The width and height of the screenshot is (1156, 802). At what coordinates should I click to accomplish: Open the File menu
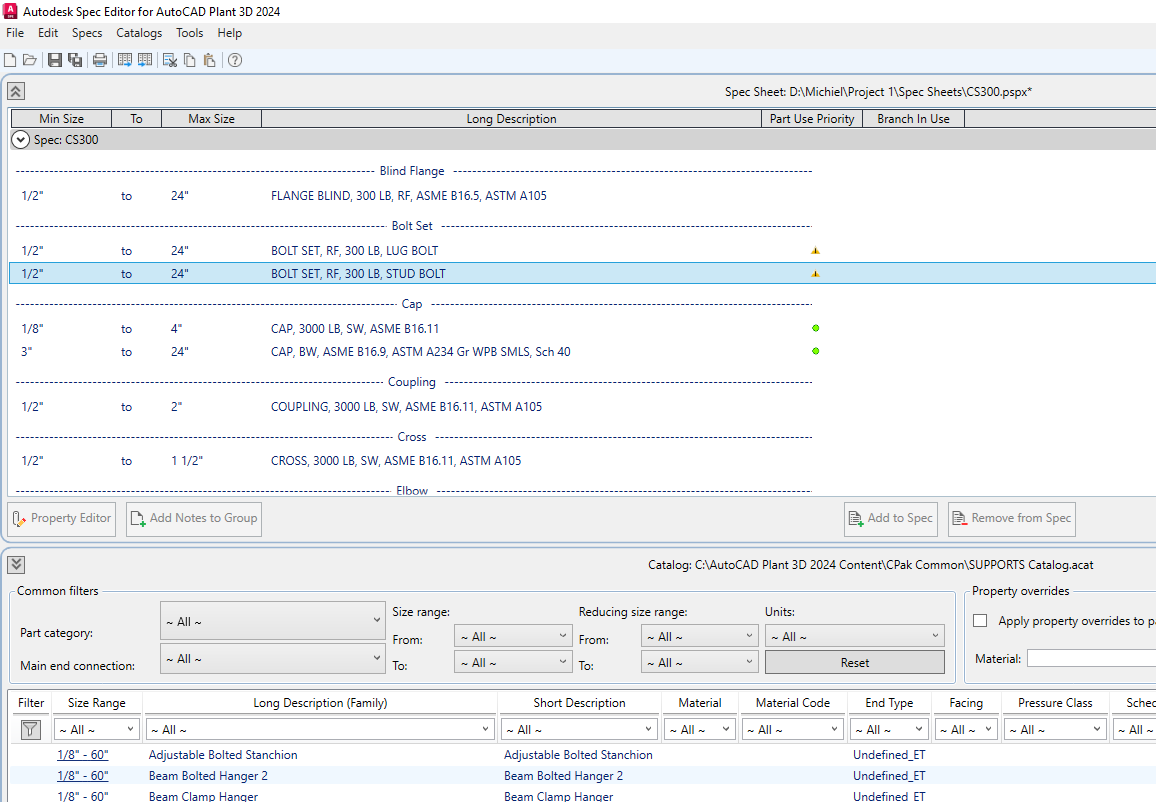point(15,33)
